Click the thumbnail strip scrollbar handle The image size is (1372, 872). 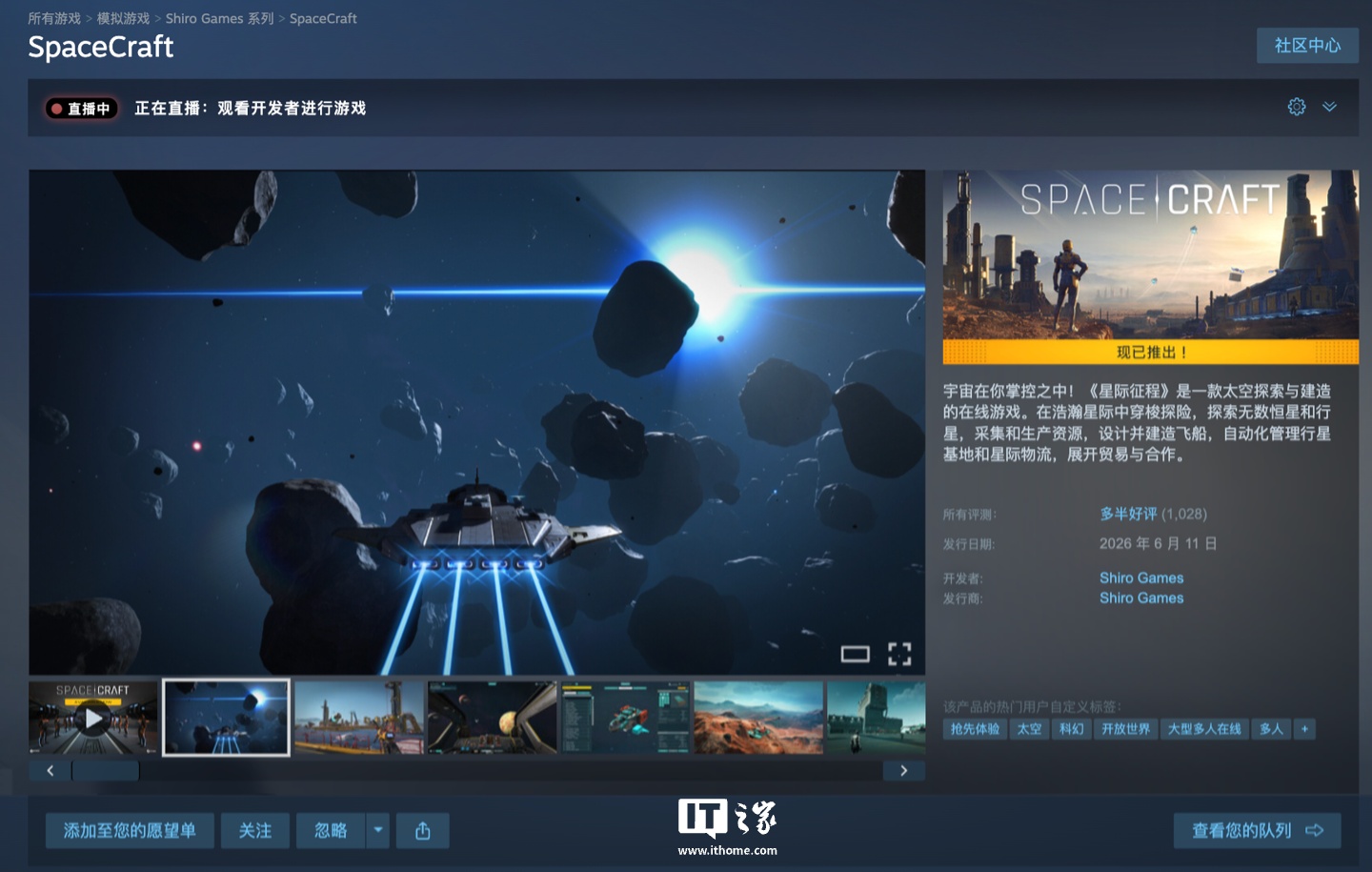105,770
